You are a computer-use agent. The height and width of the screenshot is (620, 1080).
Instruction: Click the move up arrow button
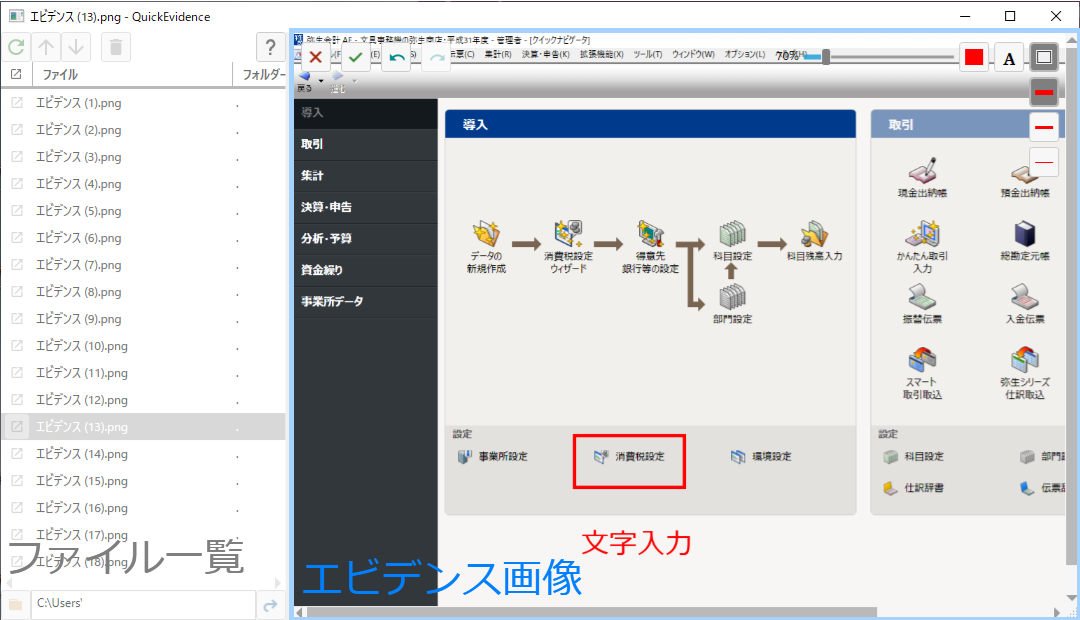tap(46, 47)
